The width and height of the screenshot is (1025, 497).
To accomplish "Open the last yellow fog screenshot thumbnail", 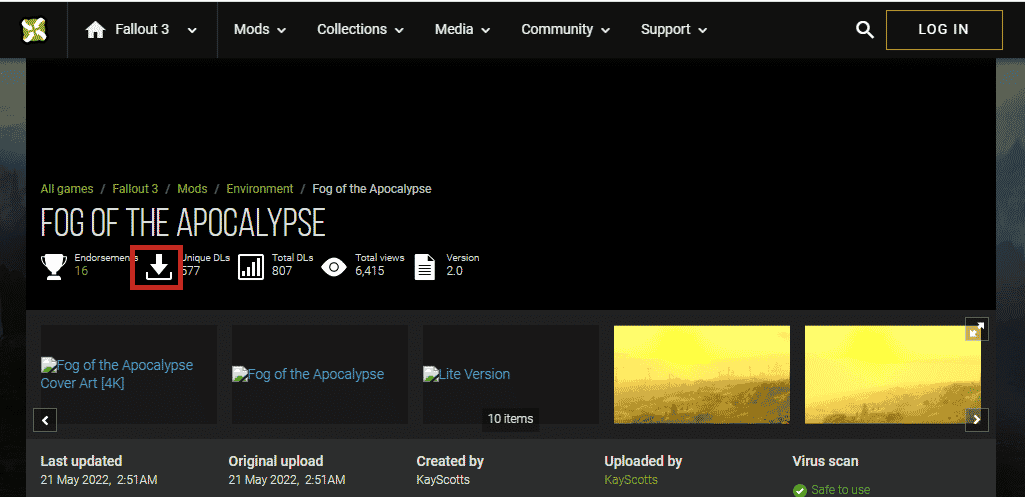I will [892, 374].
